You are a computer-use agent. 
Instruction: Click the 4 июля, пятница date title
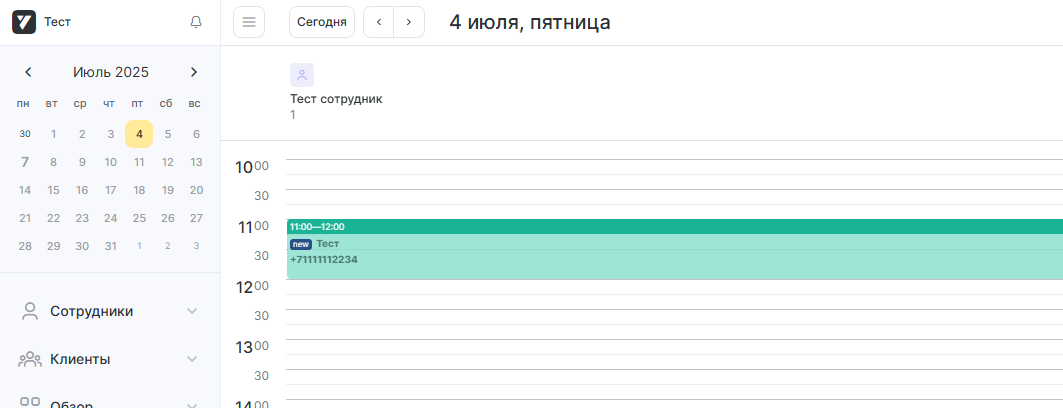coord(529,22)
